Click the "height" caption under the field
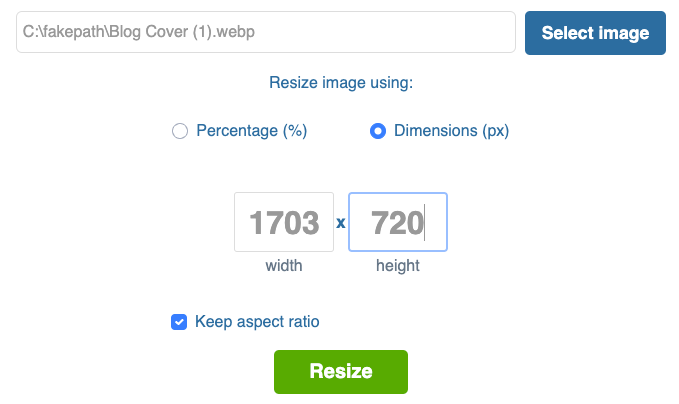This screenshot has width=679, height=404. click(397, 266)
